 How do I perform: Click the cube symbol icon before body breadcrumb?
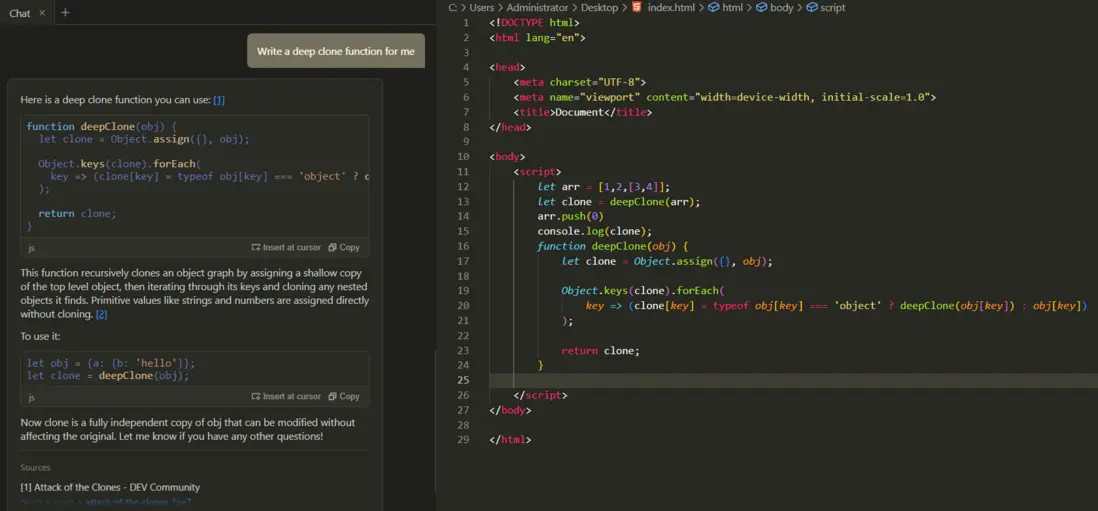coord(761,7)
